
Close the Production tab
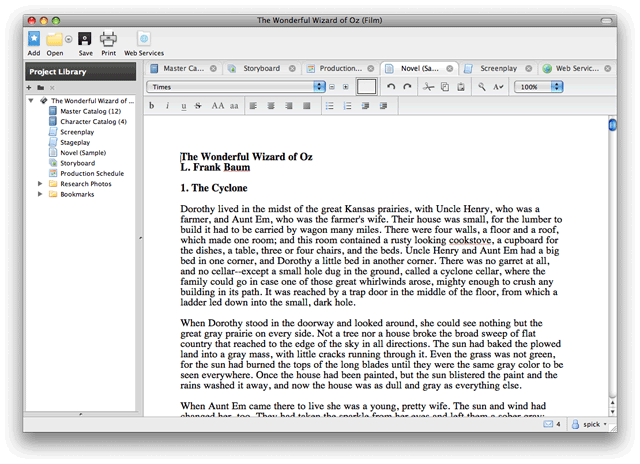pyautogui.click(x=371, y=69)
